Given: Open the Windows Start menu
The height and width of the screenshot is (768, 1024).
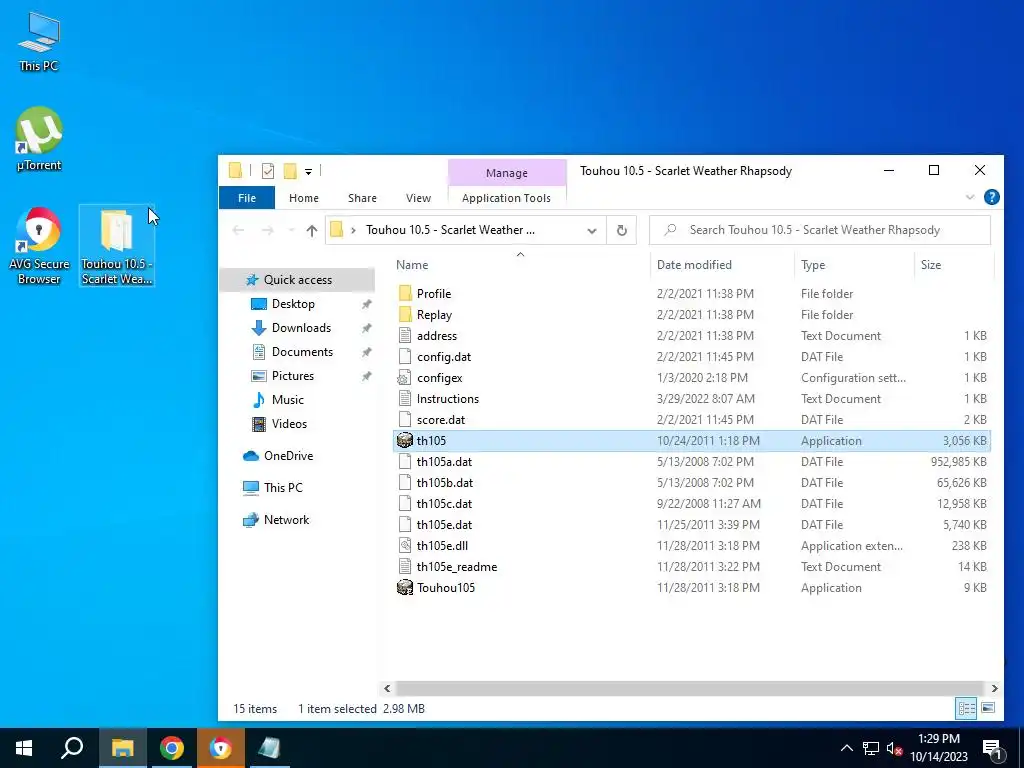Looking at the screenshot, I should [24, 748].
